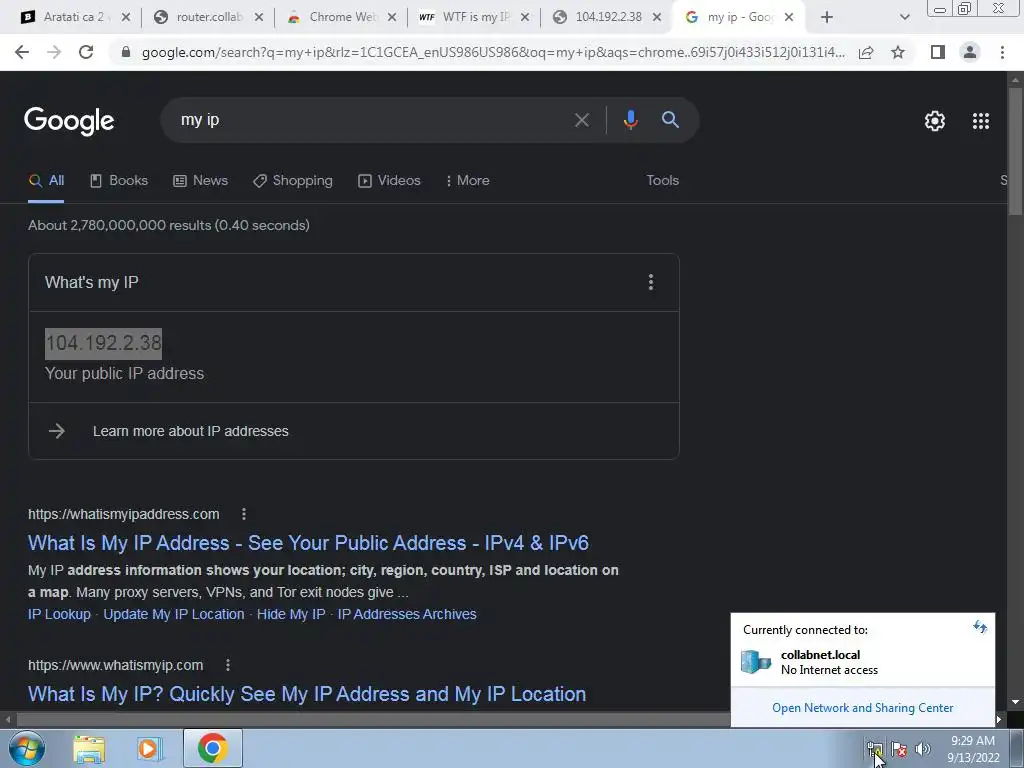The image size is (1024, 768).
Task: Switch to 104.192.2.38 tab
Action: point(608,17)
